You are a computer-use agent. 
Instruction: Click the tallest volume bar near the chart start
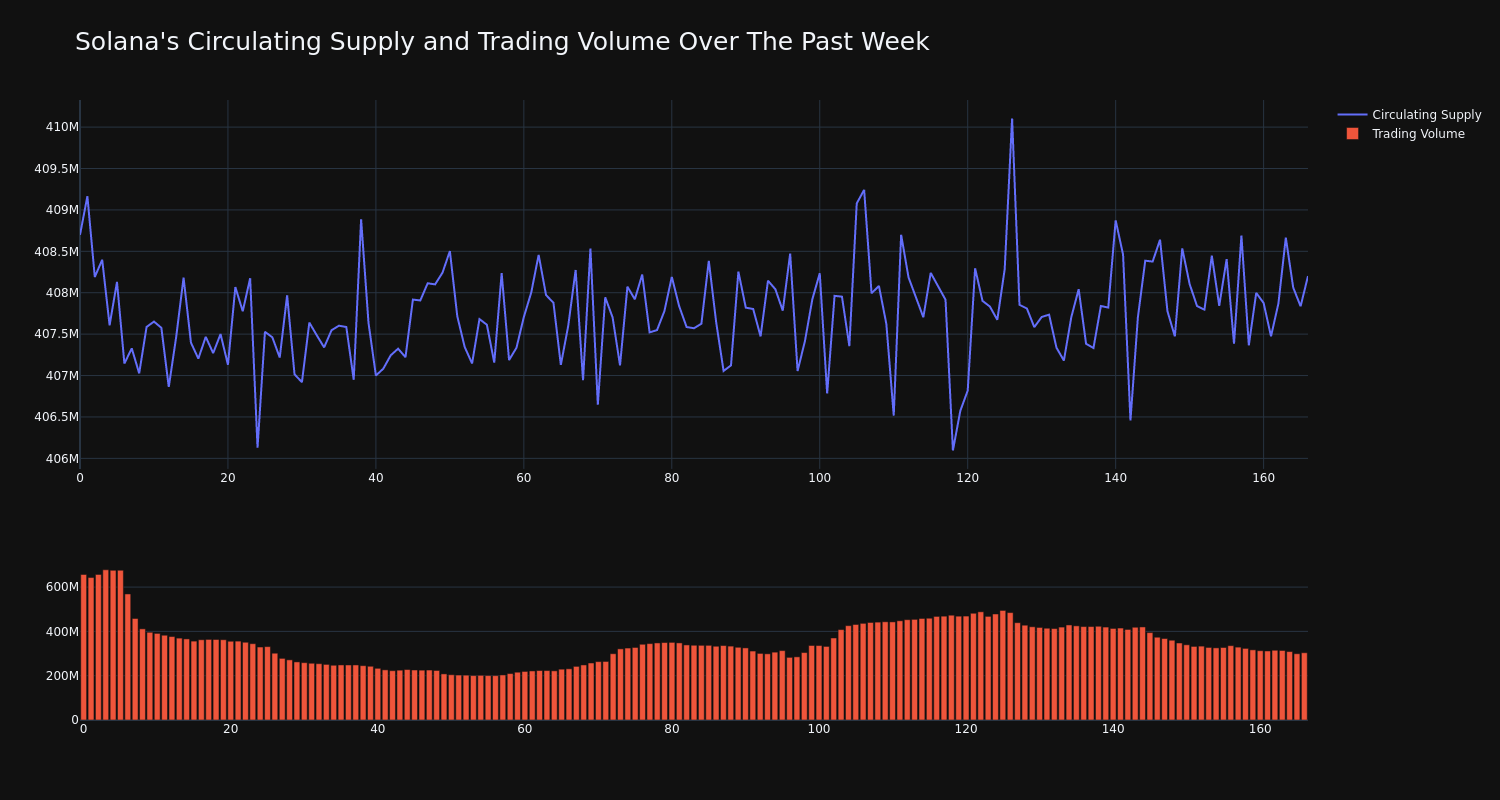105,645
